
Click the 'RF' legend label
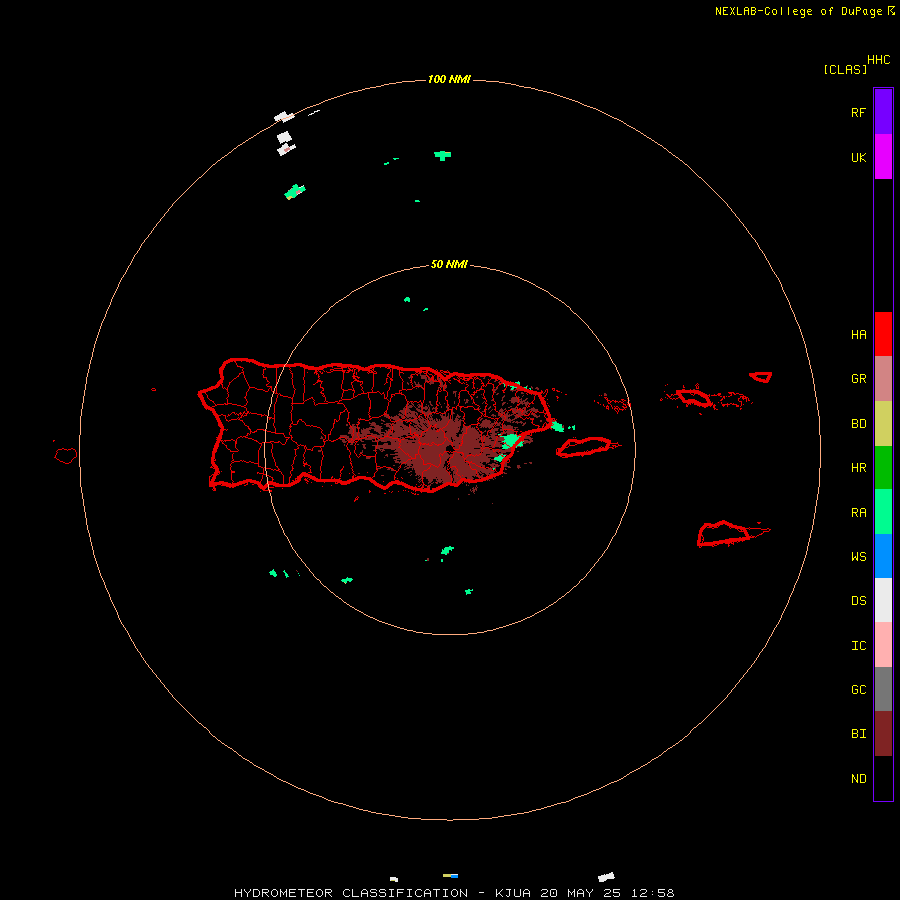pos(858,112)
